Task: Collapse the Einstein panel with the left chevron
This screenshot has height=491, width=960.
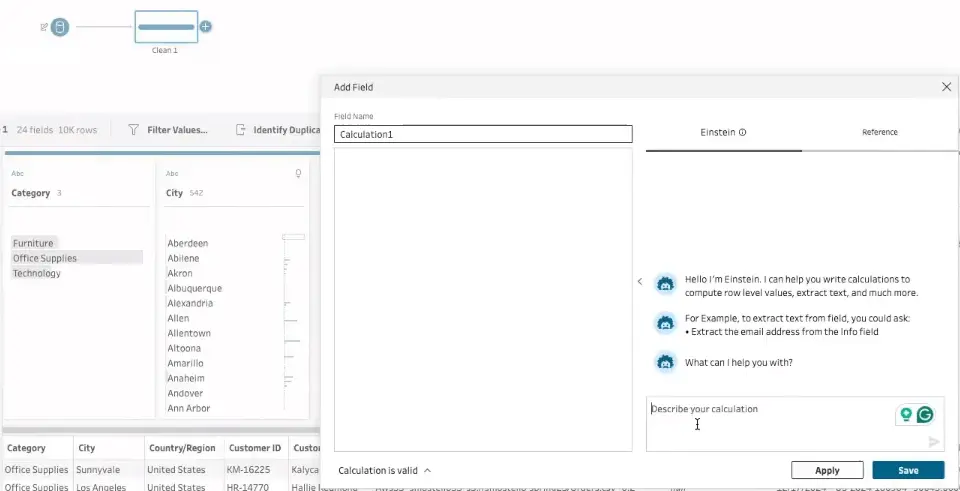Action: point(640,282)
